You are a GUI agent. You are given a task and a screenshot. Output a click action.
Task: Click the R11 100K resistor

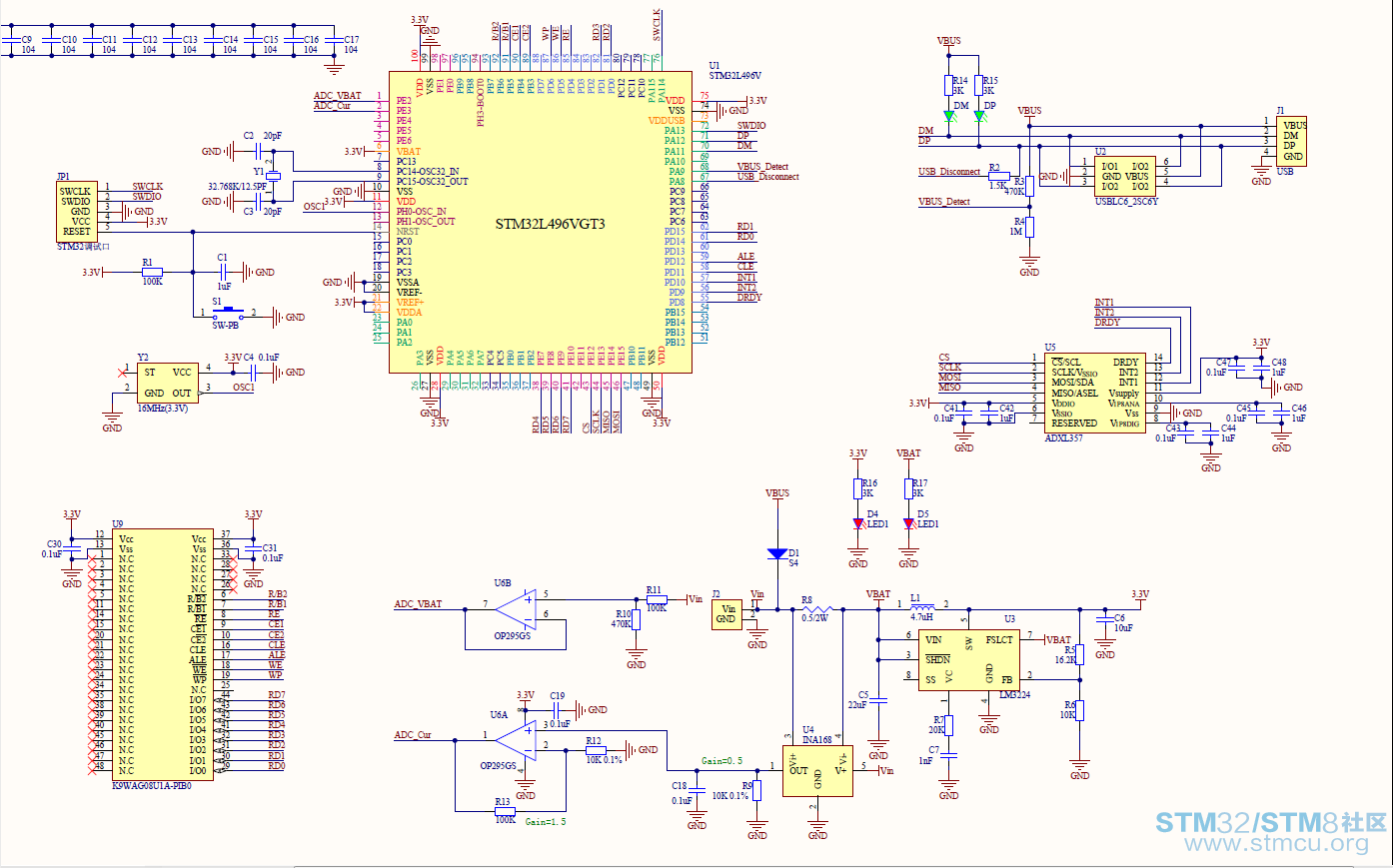click(x=657, y=599)
